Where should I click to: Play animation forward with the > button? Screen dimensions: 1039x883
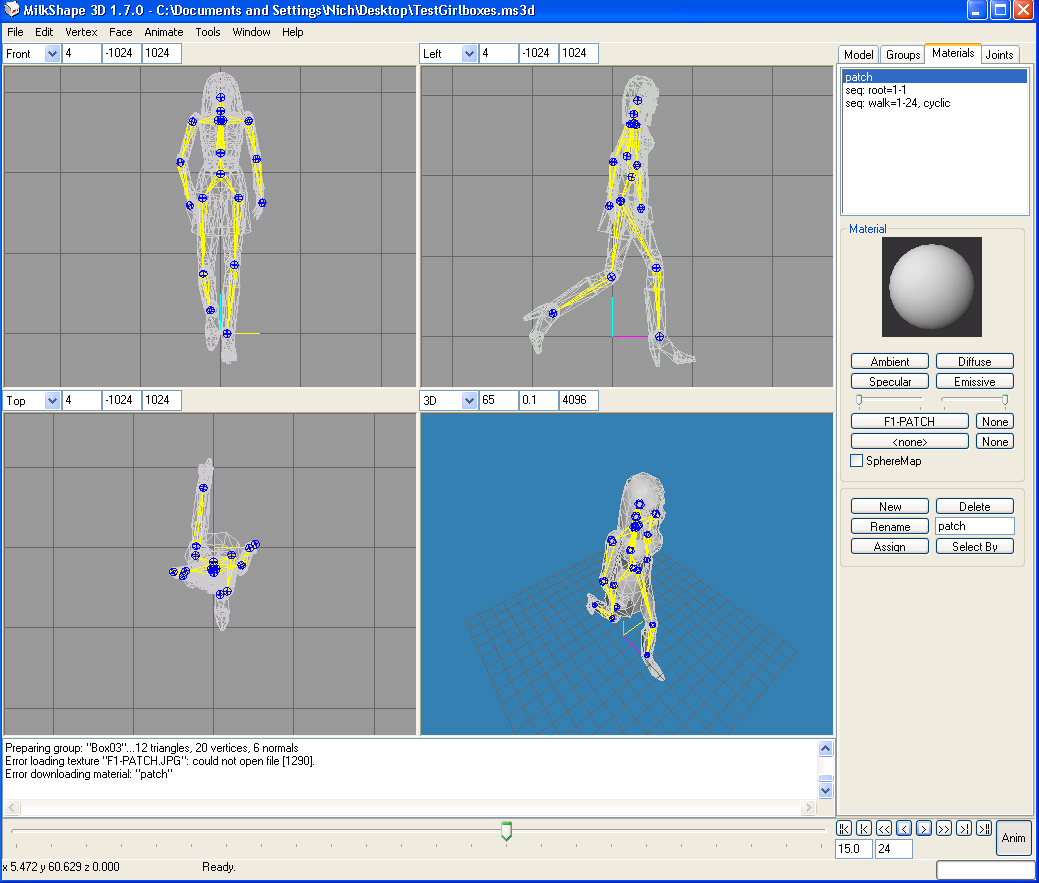tap(924, 828)
